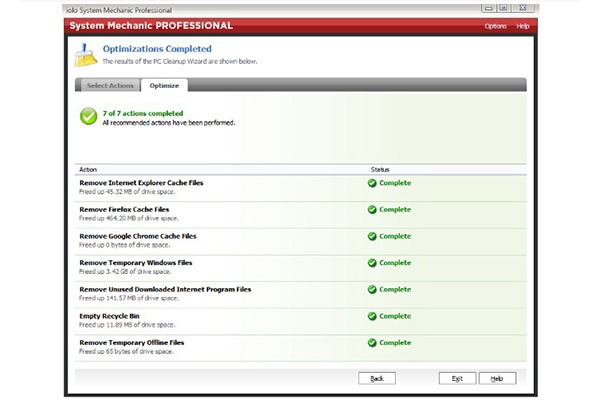The height and width of the screenshot is (400, 600).
Task: Select 'Remove Google Chrome Cache Files' row title
Action: pyautogui.click(x=138, y=236)
